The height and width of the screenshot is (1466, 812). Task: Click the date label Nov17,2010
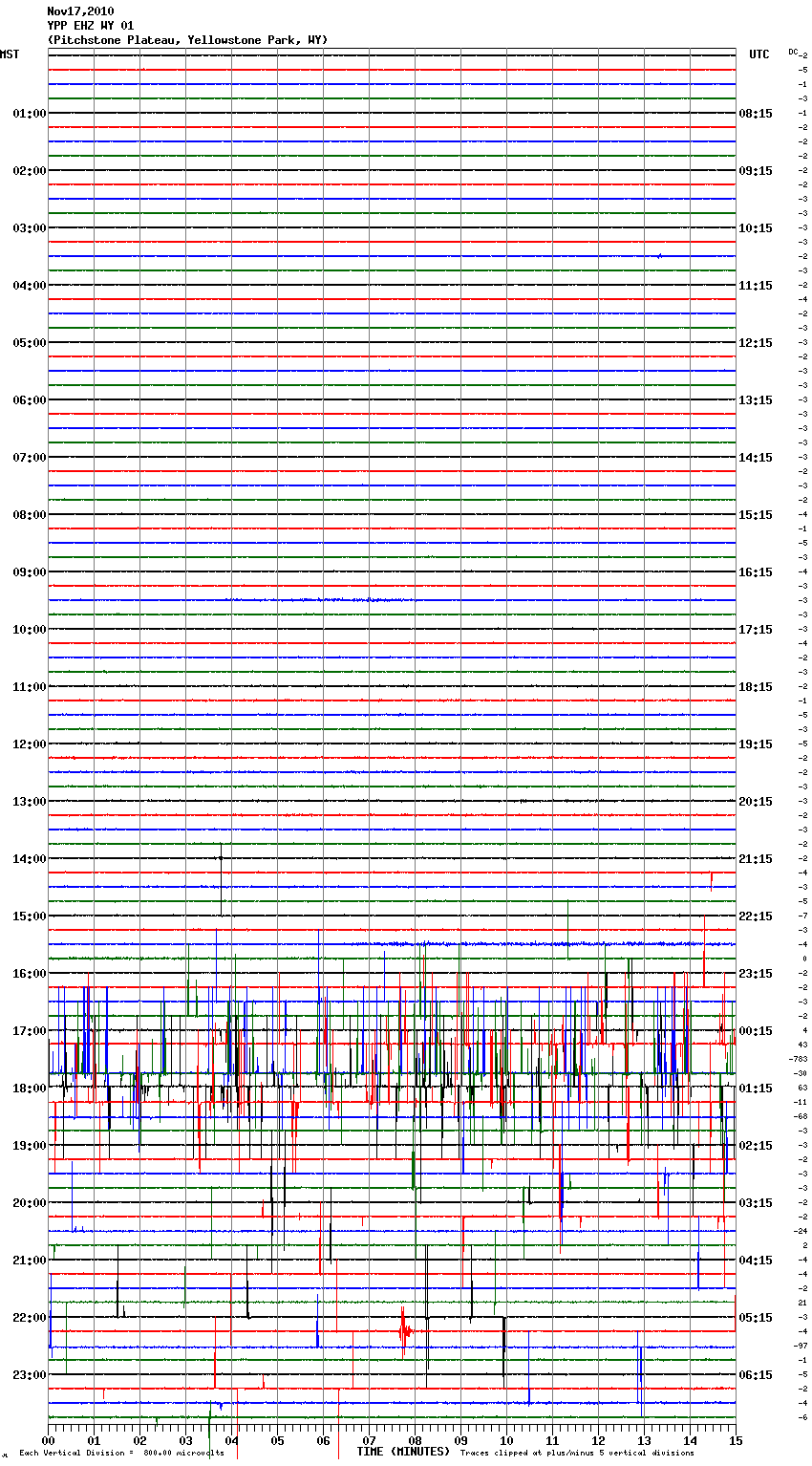coord(80,11)
